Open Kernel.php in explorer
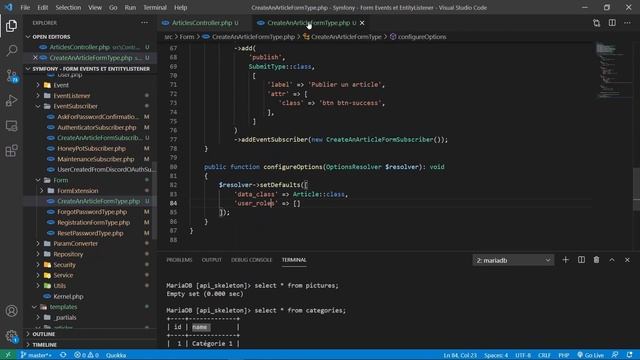This screenshot has width=640, height=360. pos(68,296)
